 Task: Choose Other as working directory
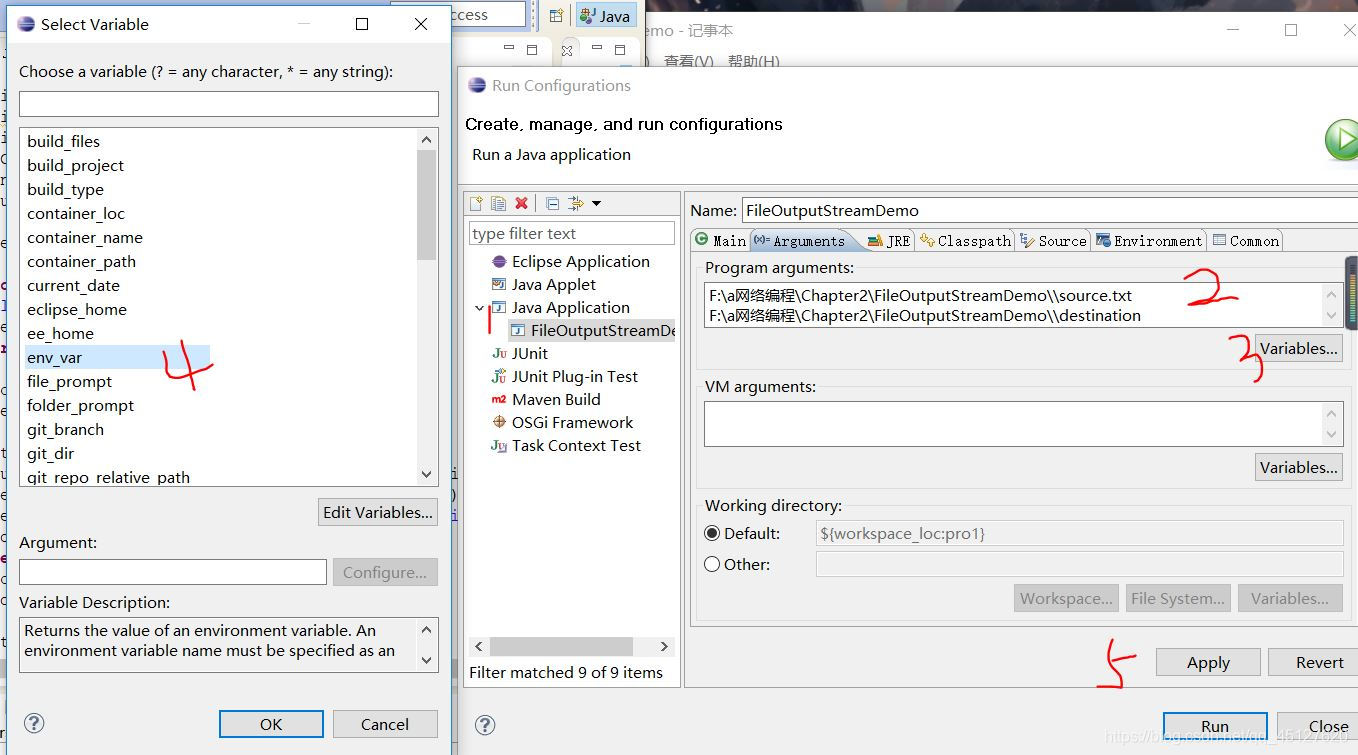(711, 564)
